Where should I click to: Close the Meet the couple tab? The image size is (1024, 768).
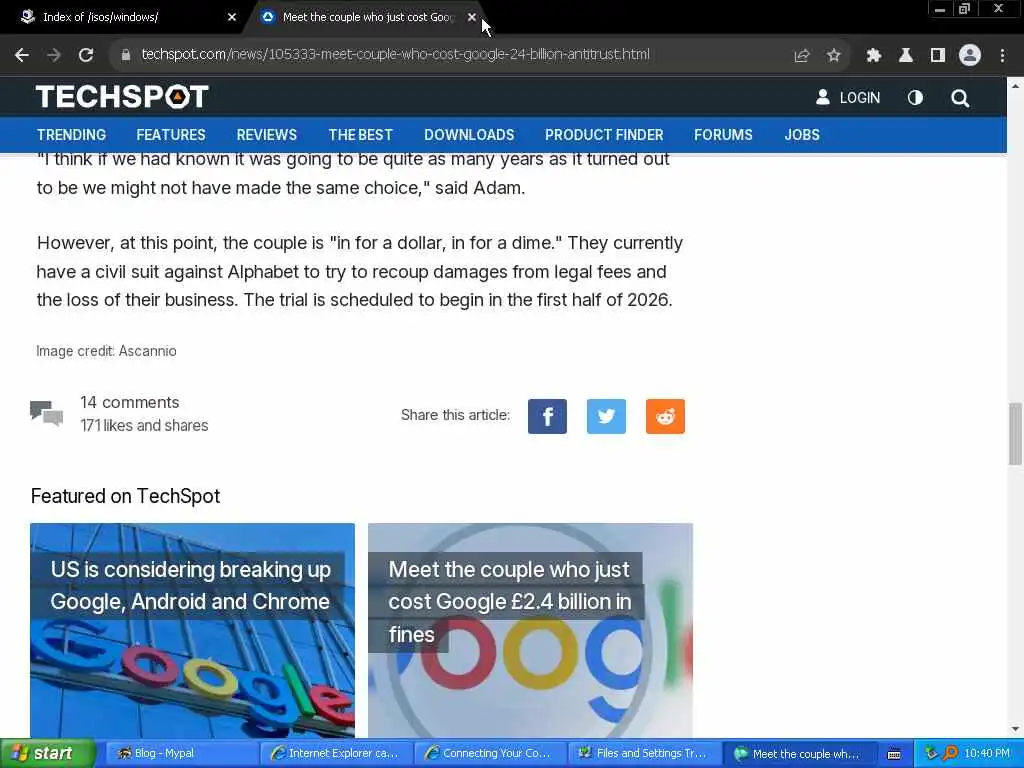pos(472,17)
